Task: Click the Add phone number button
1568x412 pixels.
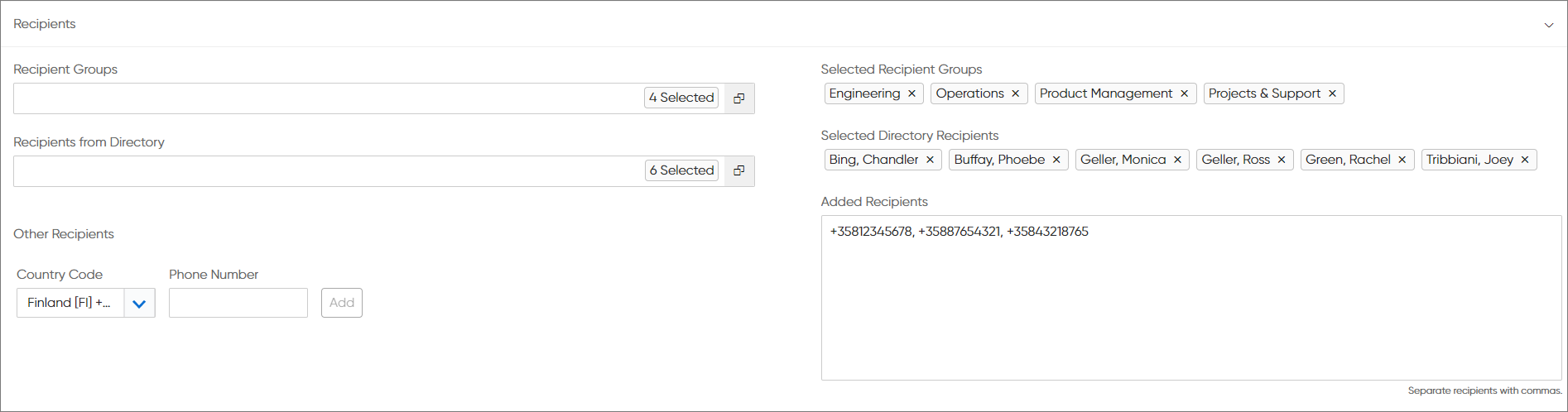Action: 342,303
